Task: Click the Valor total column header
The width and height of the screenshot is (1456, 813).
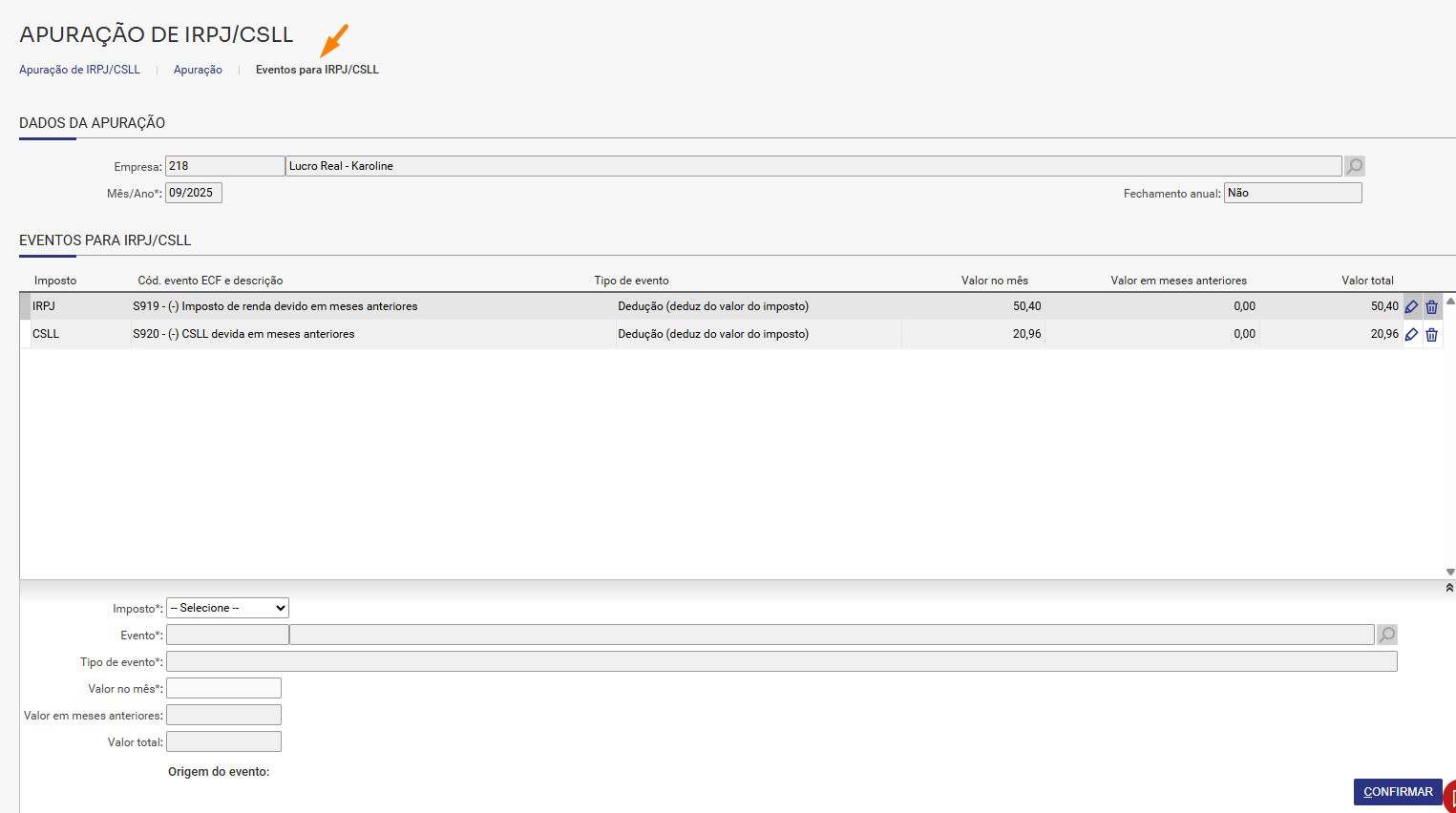Action: (x=1367, y=281)
